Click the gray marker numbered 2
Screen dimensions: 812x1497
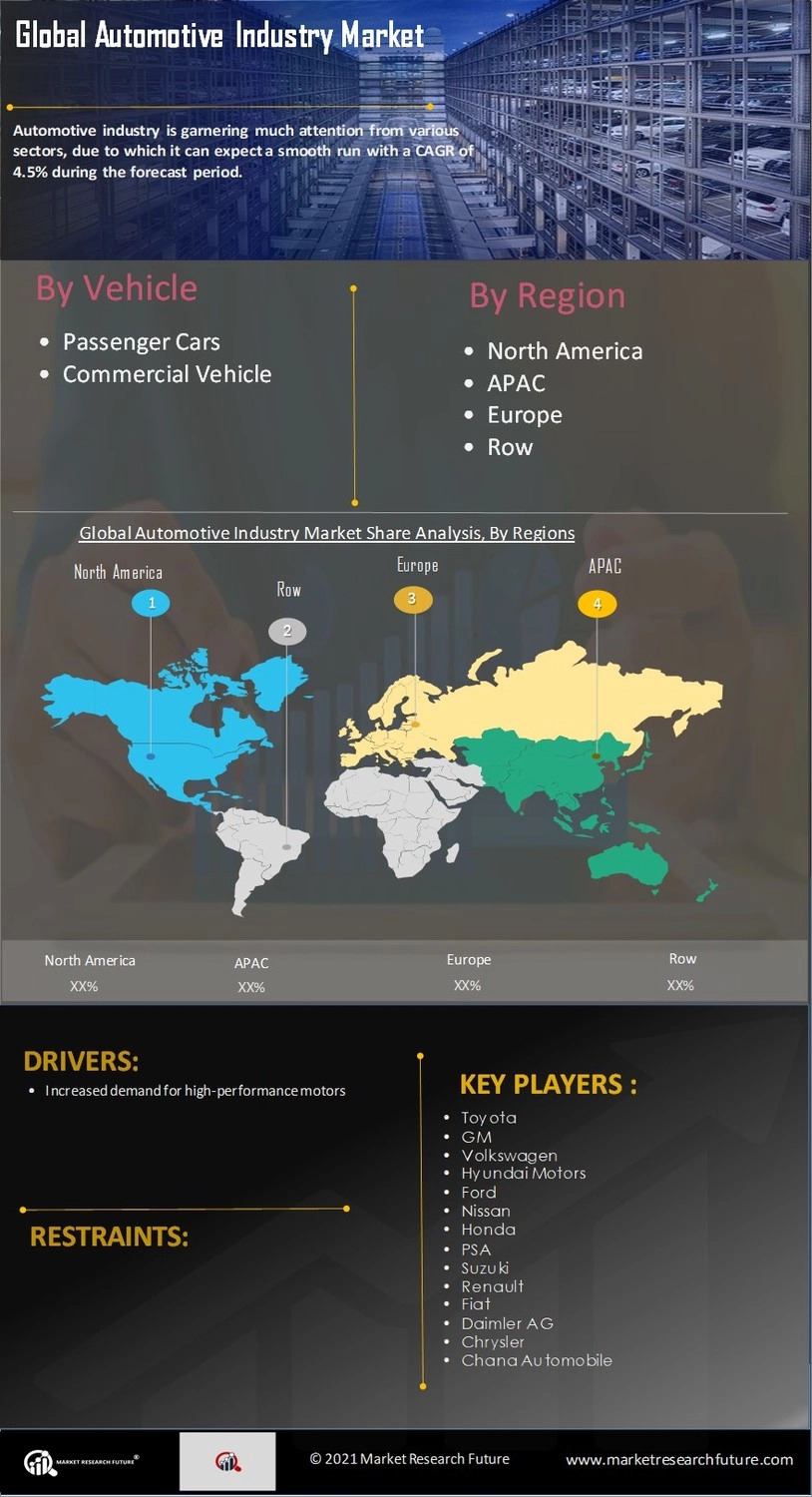287,631
